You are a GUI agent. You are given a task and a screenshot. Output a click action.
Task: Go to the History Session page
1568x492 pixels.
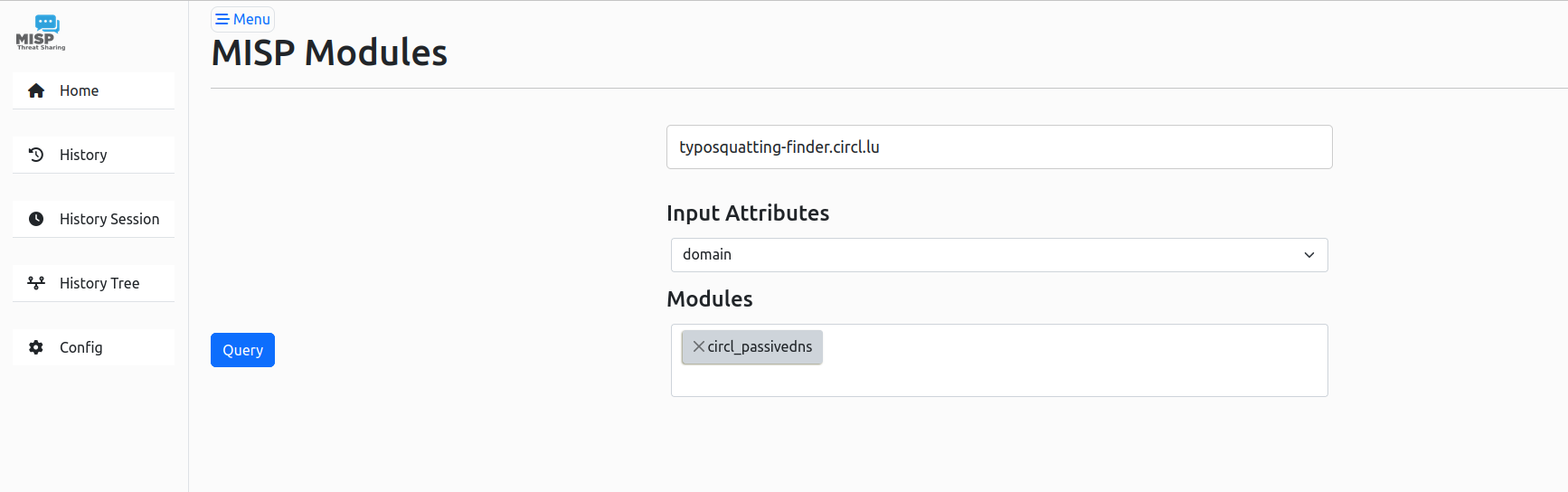click(x=93, y=219)
